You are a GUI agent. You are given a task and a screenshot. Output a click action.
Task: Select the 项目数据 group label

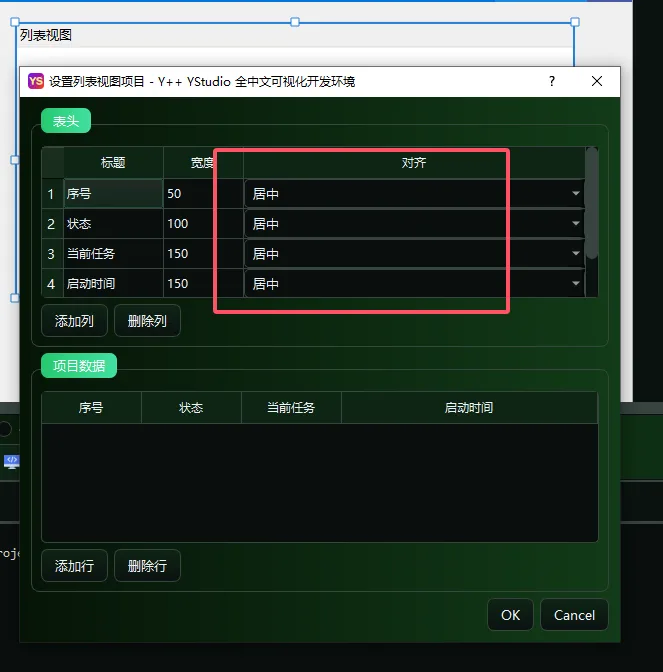pyautogui.click(x=79, y=366)
